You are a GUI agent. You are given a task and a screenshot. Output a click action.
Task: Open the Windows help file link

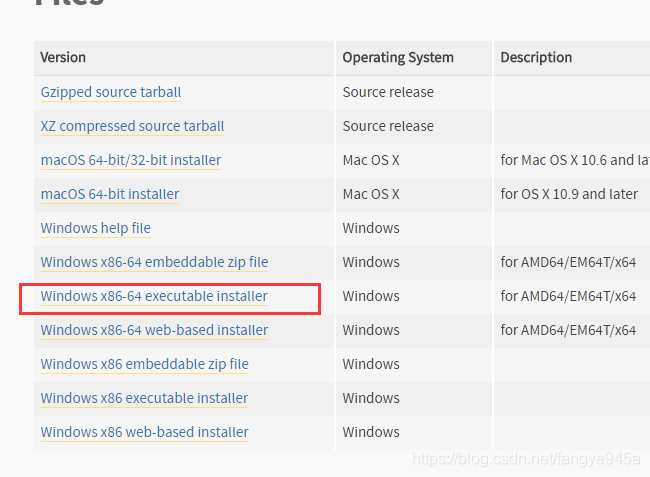(x=96, y=228)
